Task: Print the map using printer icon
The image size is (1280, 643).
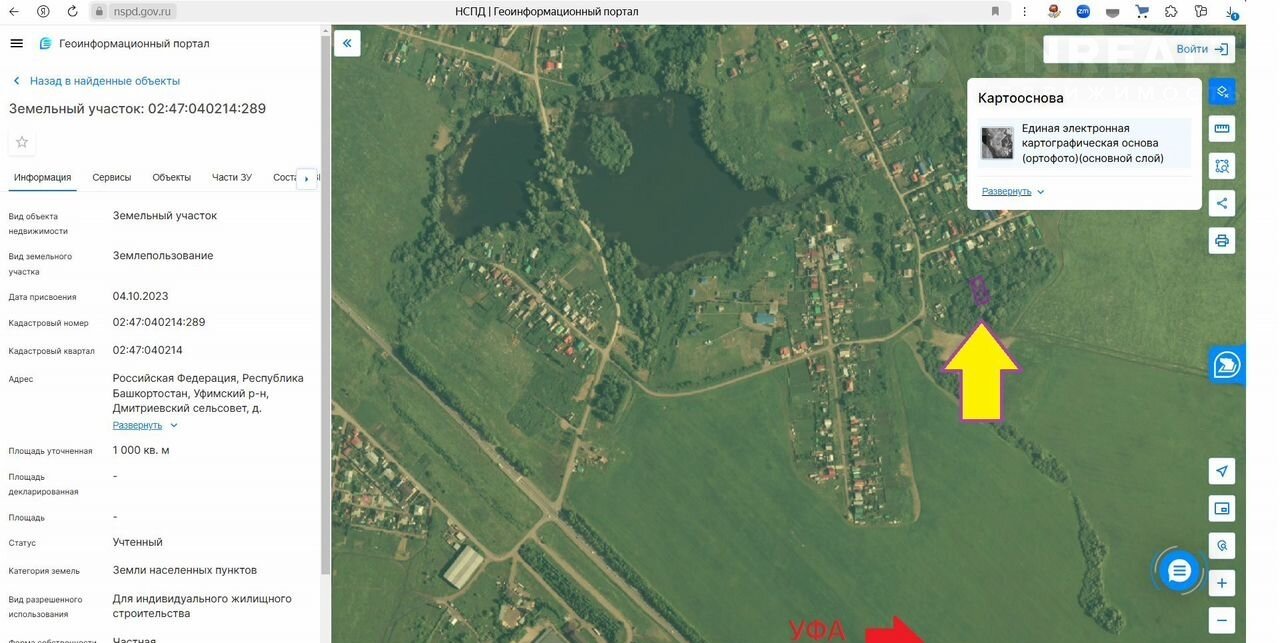Action: pos(1221,241)
